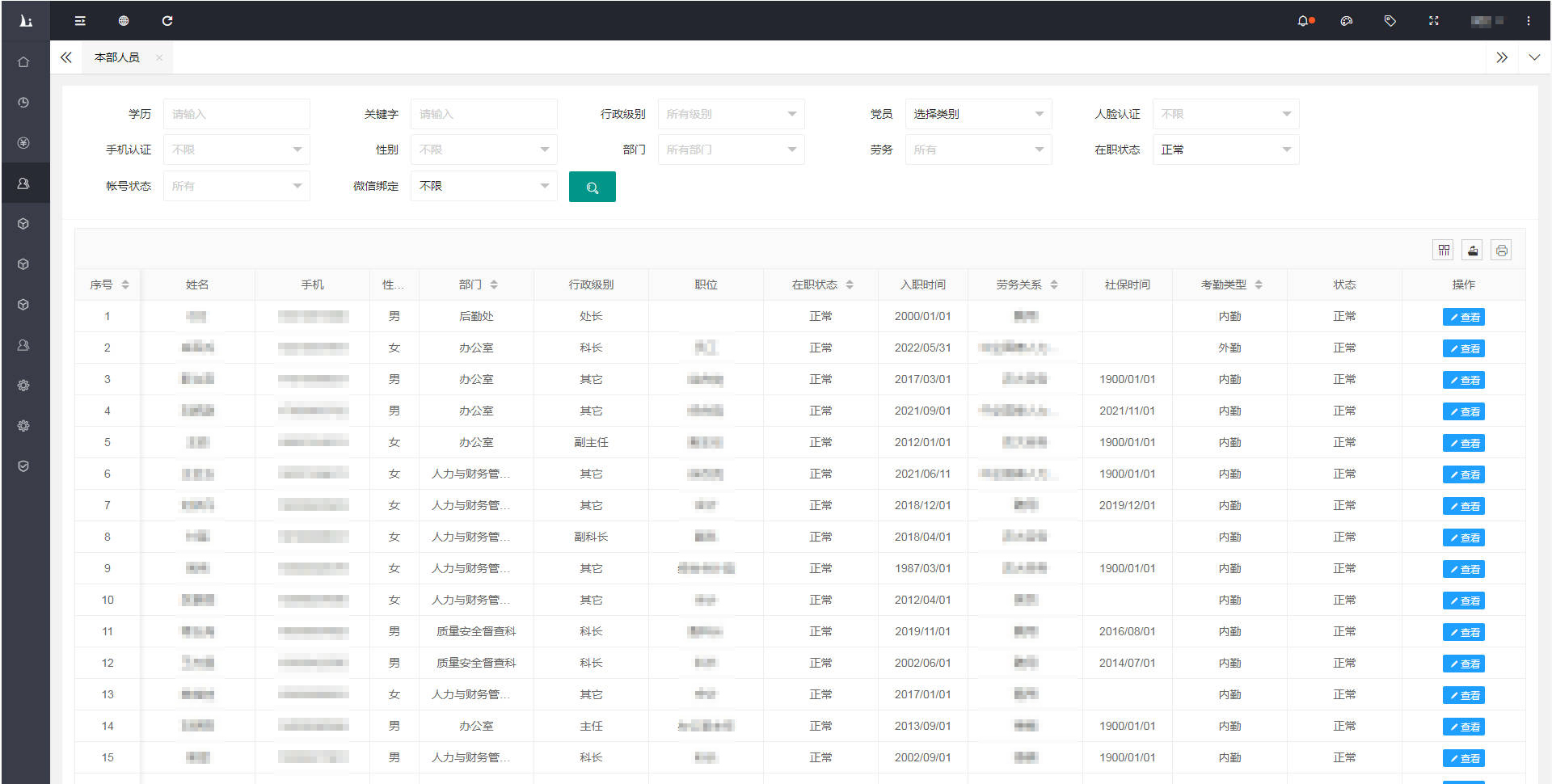Select the 本部人员 tab
Viewport: 1552px width, 784px height.
(x=117, y=57)
